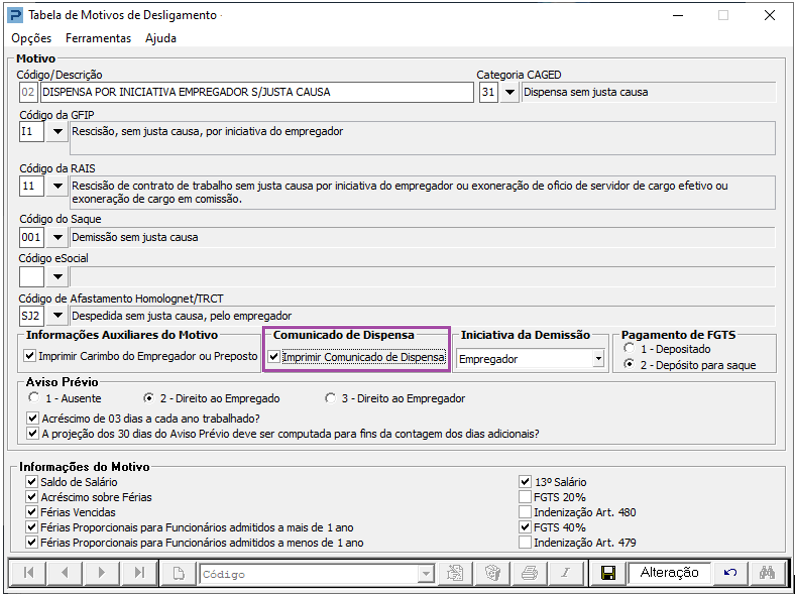Toggle Imprimir Comunicado de Dispensa checkbox

click(x=274, y=357)
